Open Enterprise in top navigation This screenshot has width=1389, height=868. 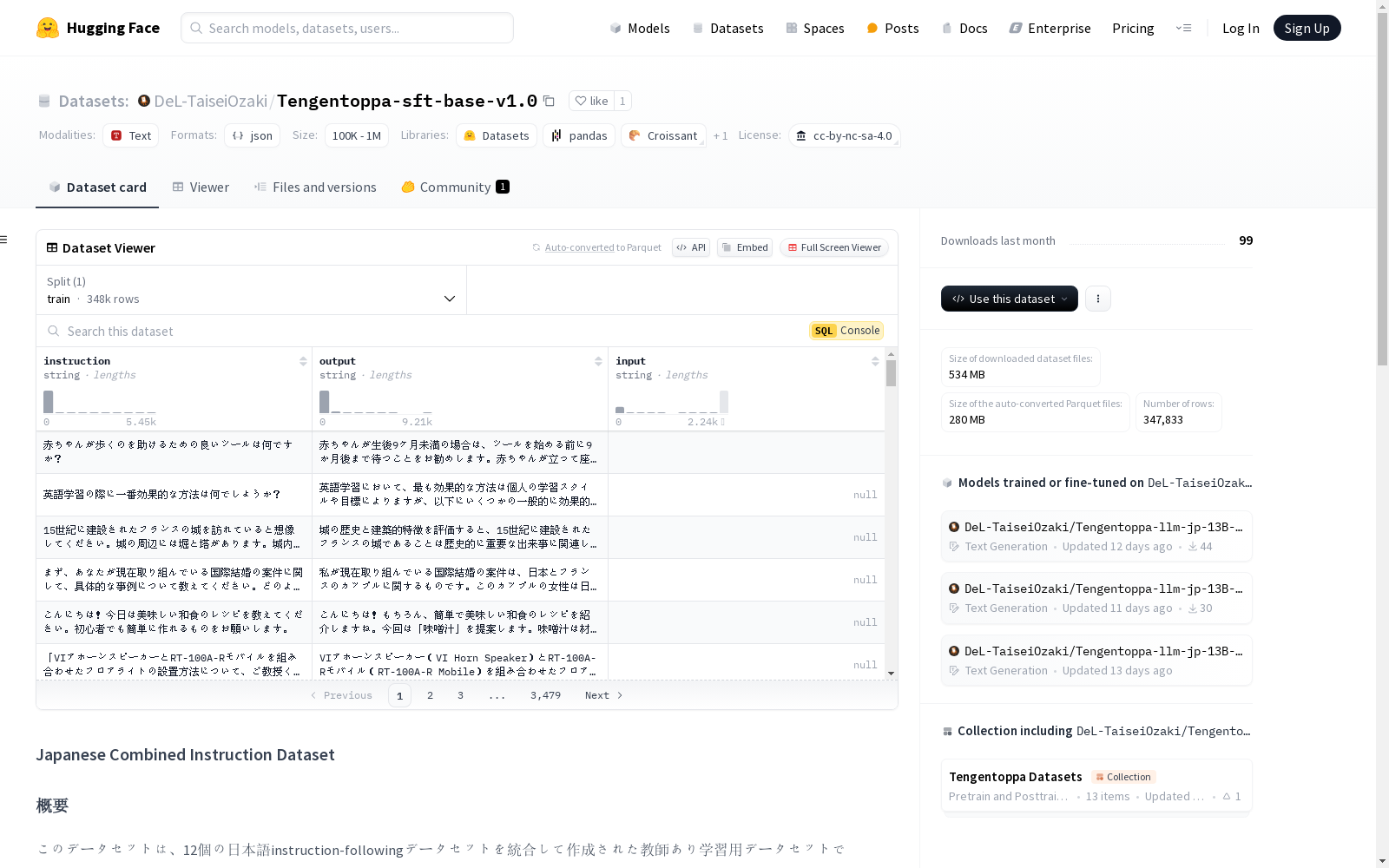(1050, 28)
